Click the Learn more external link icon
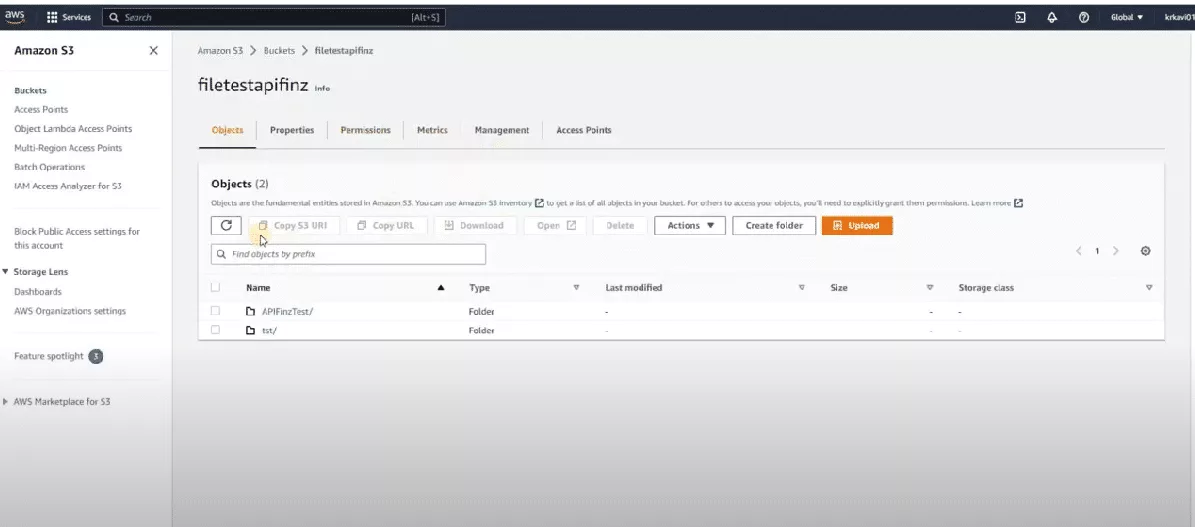This screenshot has height=527, width=1195. click(1018, 203)
